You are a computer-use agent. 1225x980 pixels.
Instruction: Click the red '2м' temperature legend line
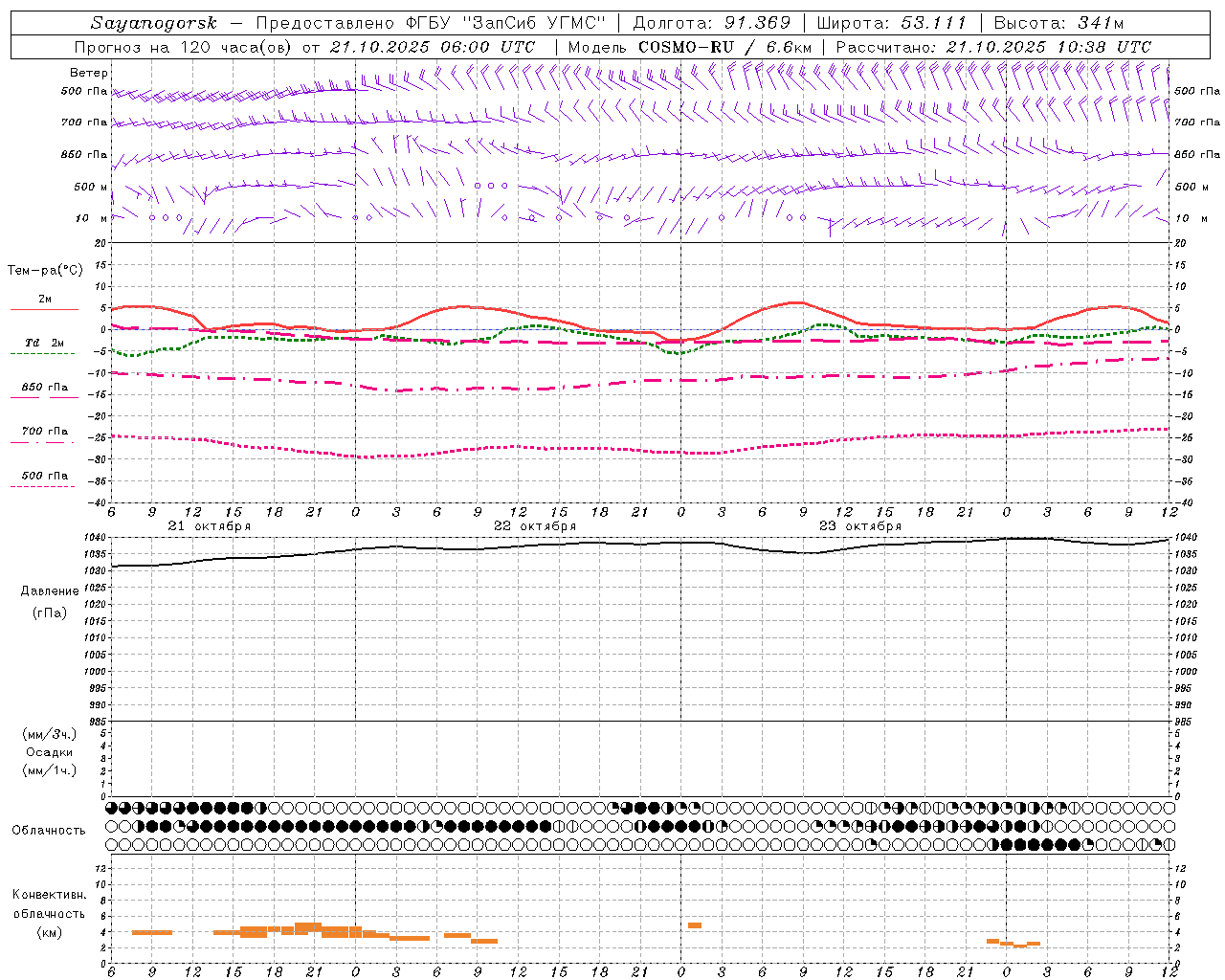pyautogui.click(x=44, y=309)
